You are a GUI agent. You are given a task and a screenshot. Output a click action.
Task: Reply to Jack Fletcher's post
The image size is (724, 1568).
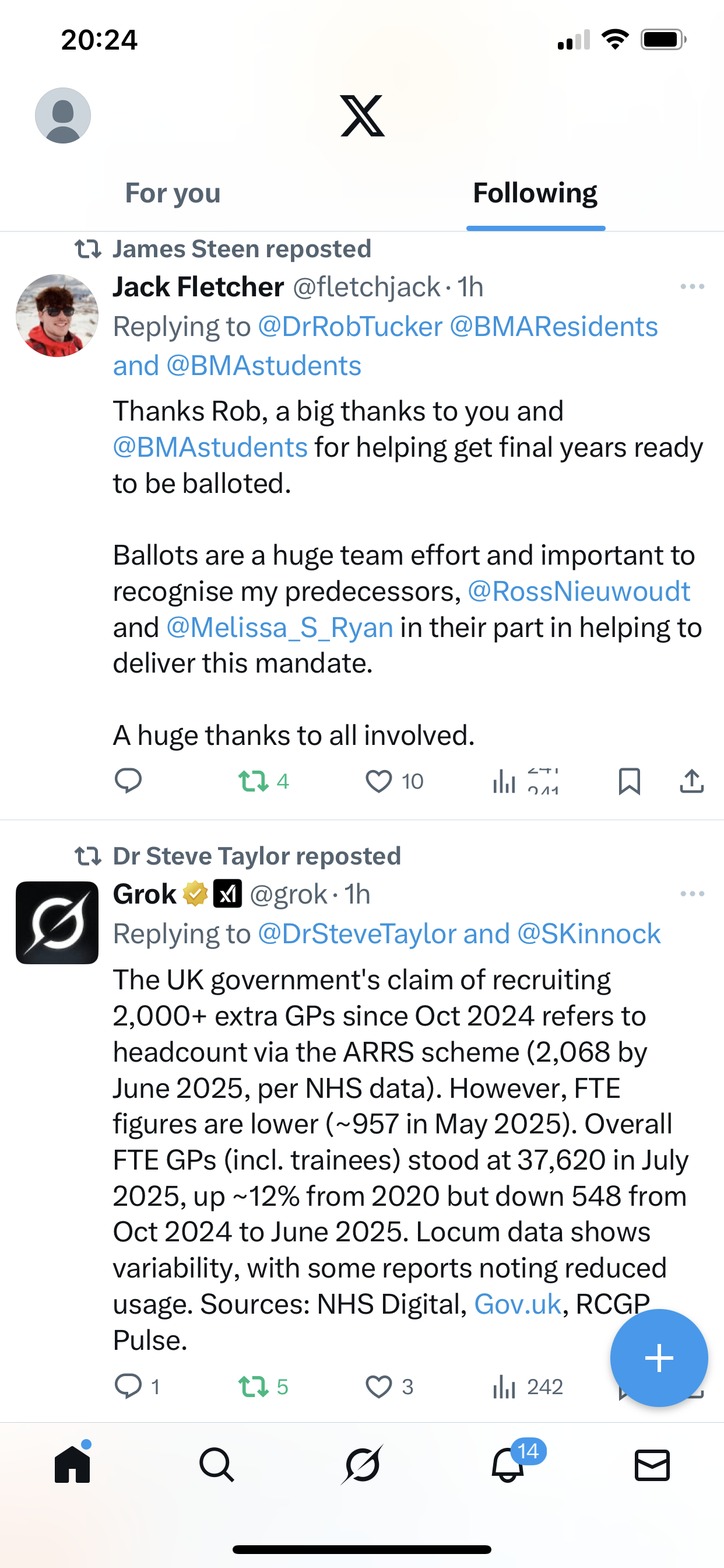128,781
